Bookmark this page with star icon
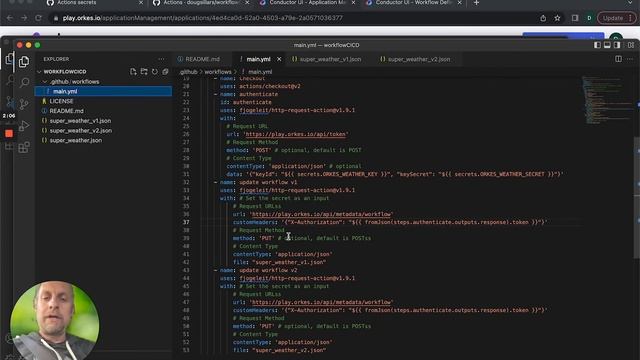Screen dimensions: 640x360 tap(557, 18)
